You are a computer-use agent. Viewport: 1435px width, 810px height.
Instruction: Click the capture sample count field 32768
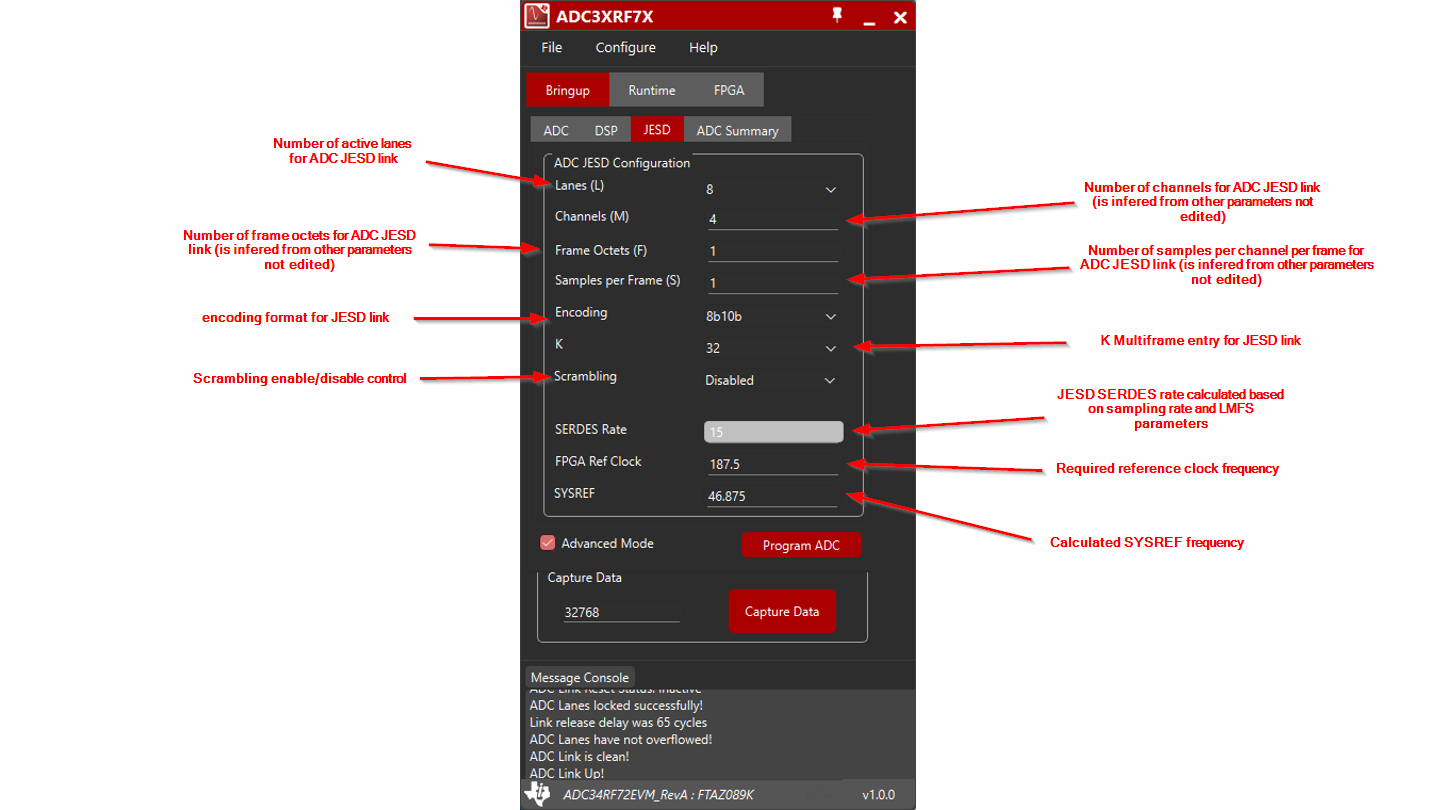click(620, 612)
